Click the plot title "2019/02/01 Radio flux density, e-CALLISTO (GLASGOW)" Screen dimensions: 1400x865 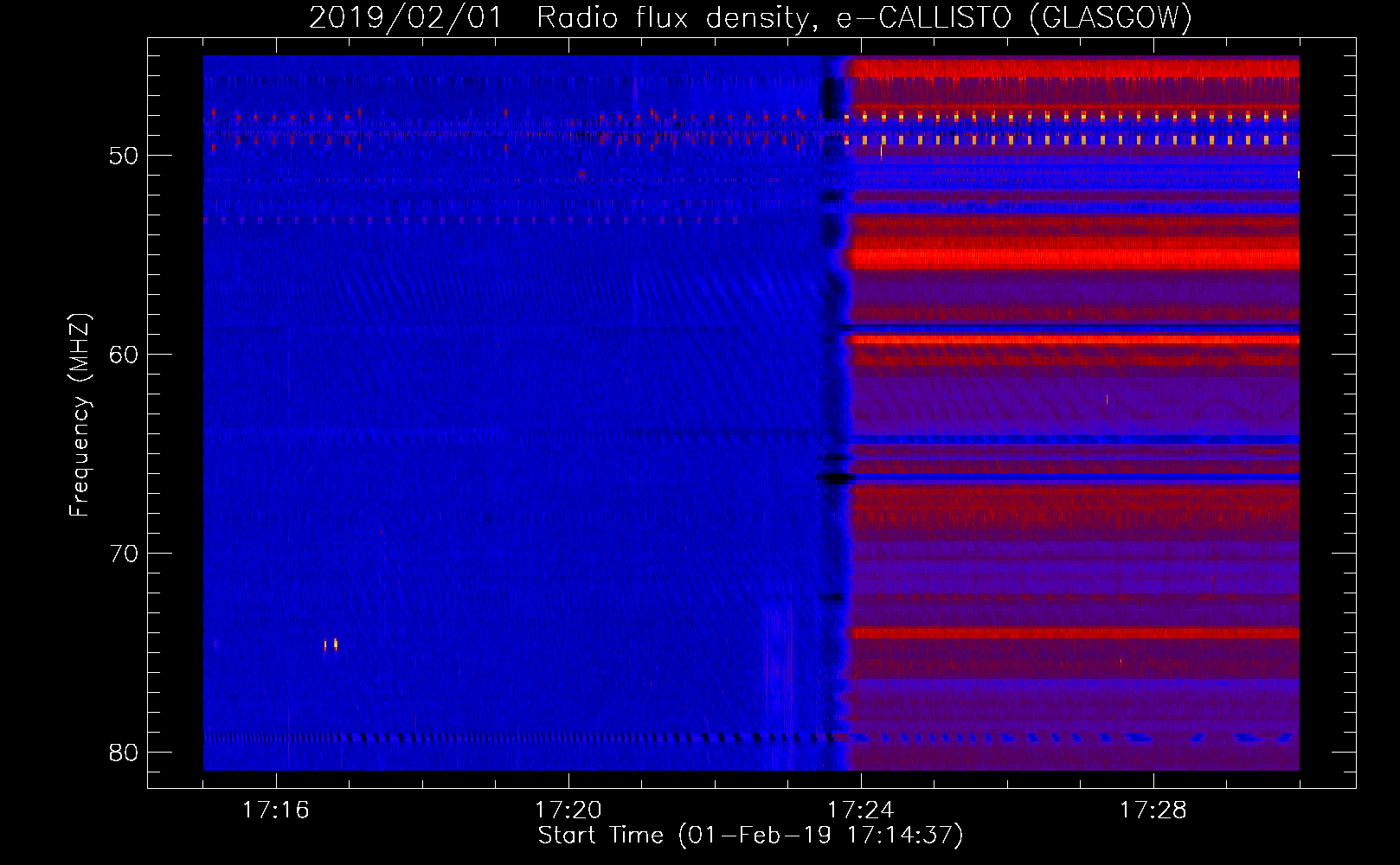click(750, 17)
